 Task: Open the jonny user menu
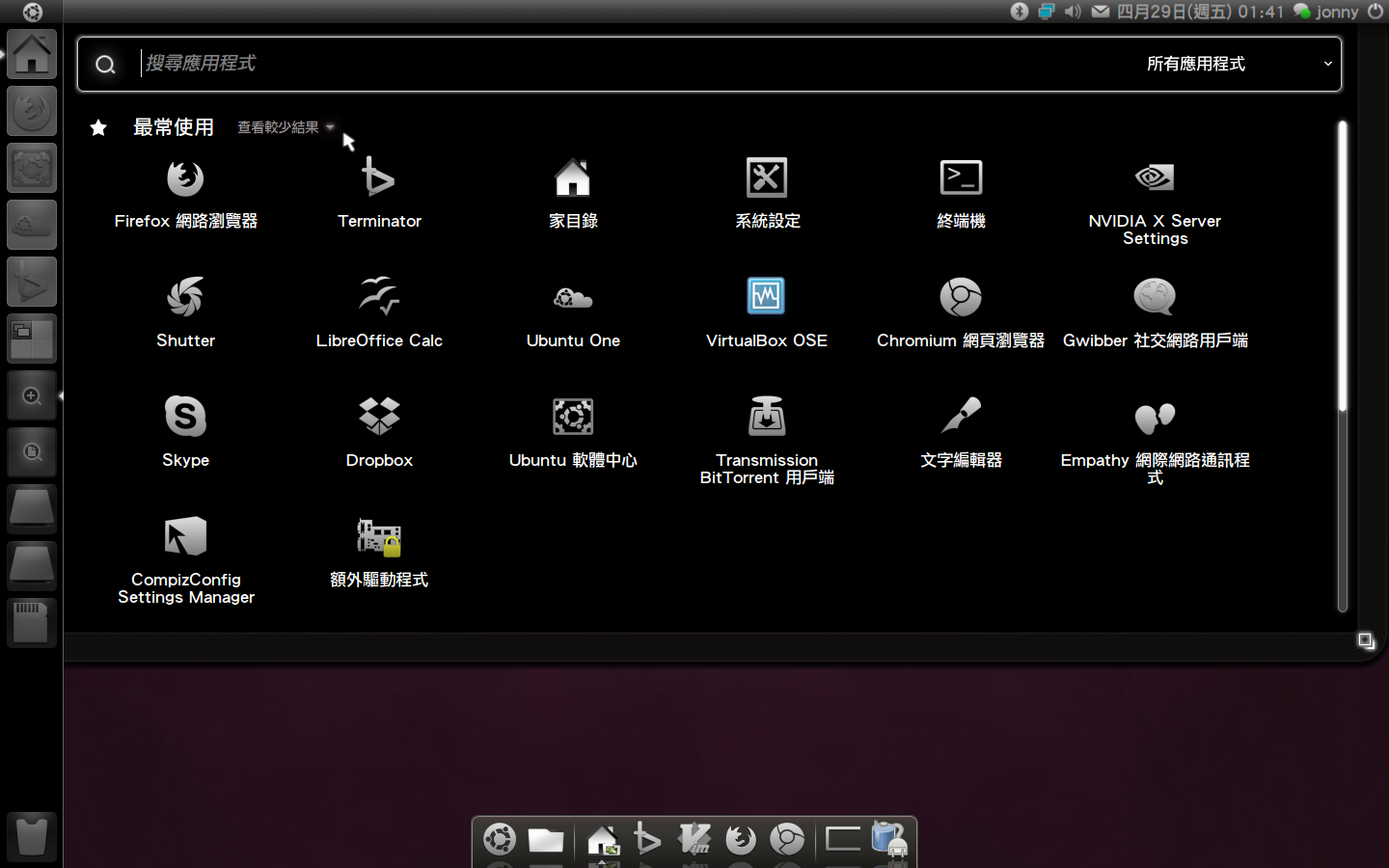pos(1326,12)
